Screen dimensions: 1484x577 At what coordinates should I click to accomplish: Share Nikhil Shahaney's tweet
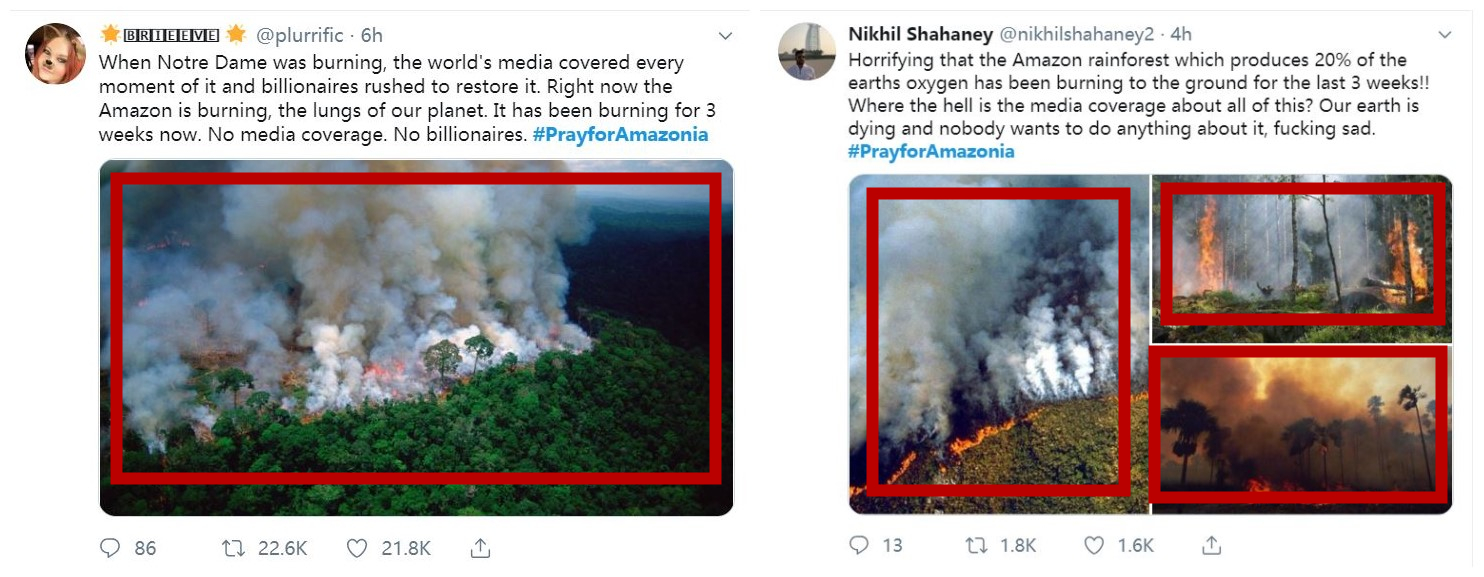click(x=1212, y=545)
